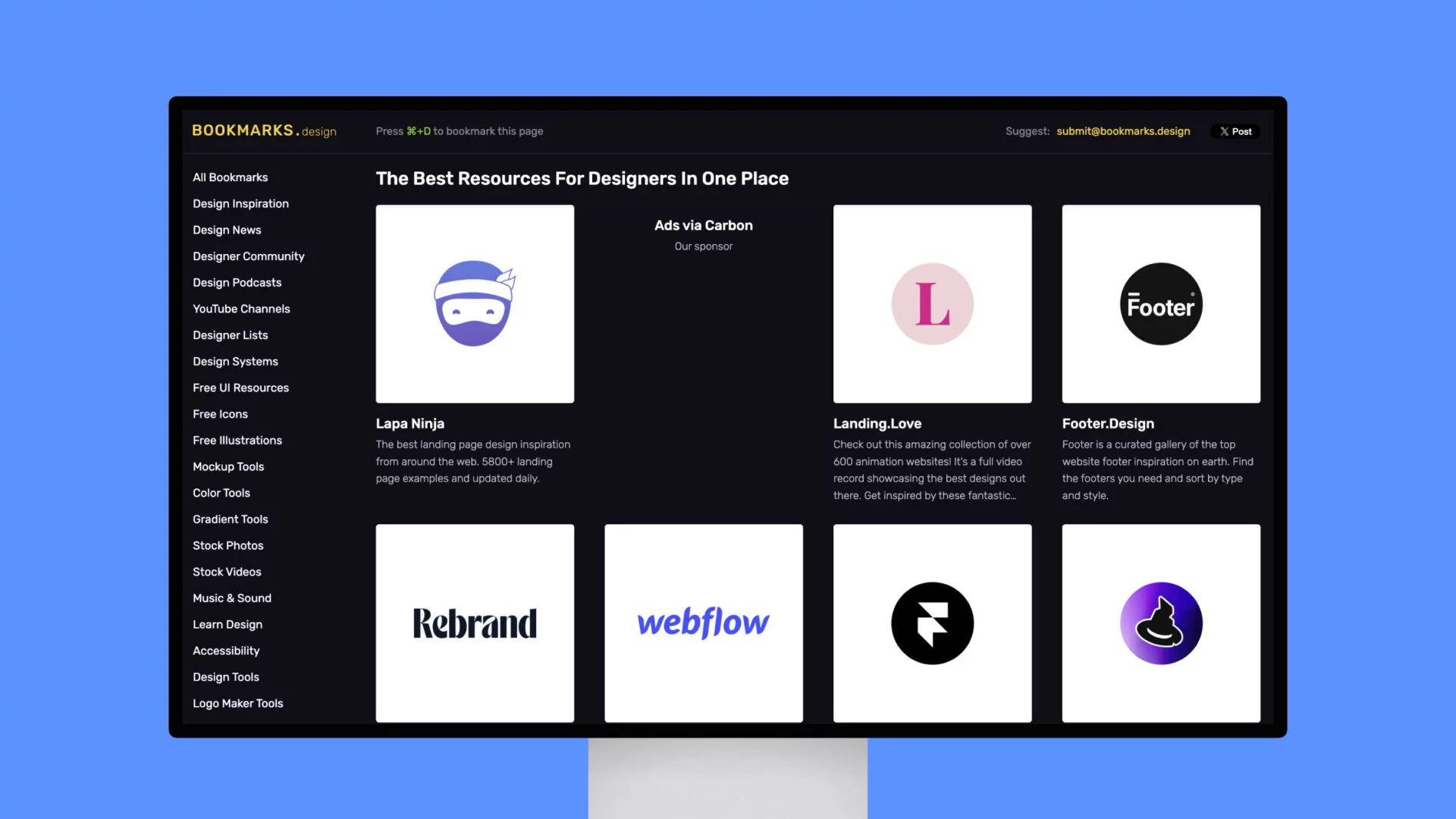Click the Lapa Ninja ninja logo icon
1456x819 pixels.
point(474,303)
